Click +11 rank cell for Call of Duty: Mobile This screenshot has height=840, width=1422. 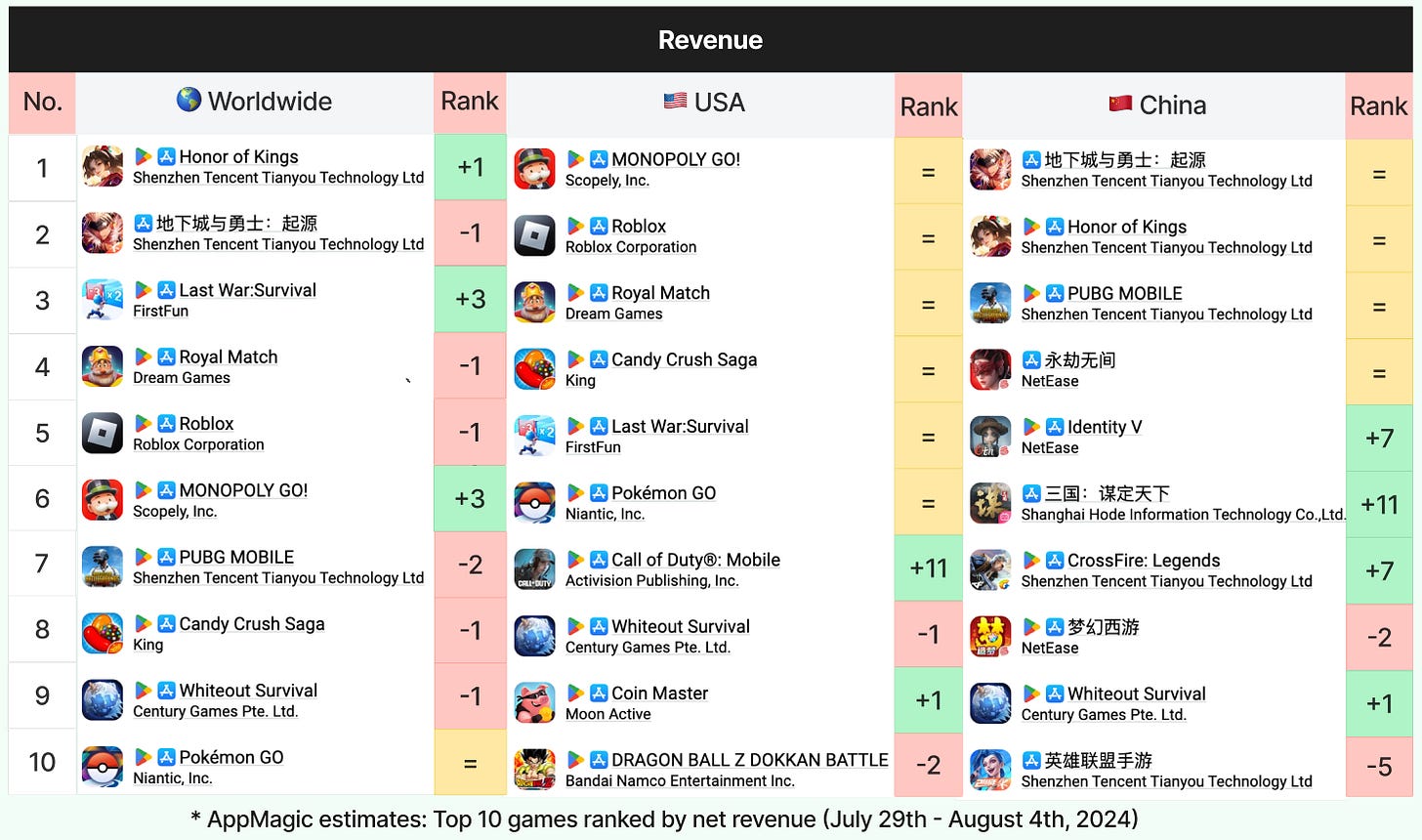929,567
